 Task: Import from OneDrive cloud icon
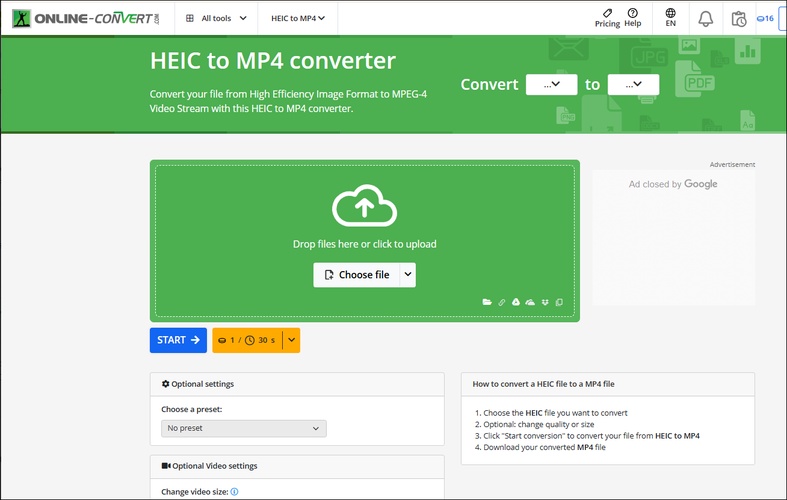[530, 302]
